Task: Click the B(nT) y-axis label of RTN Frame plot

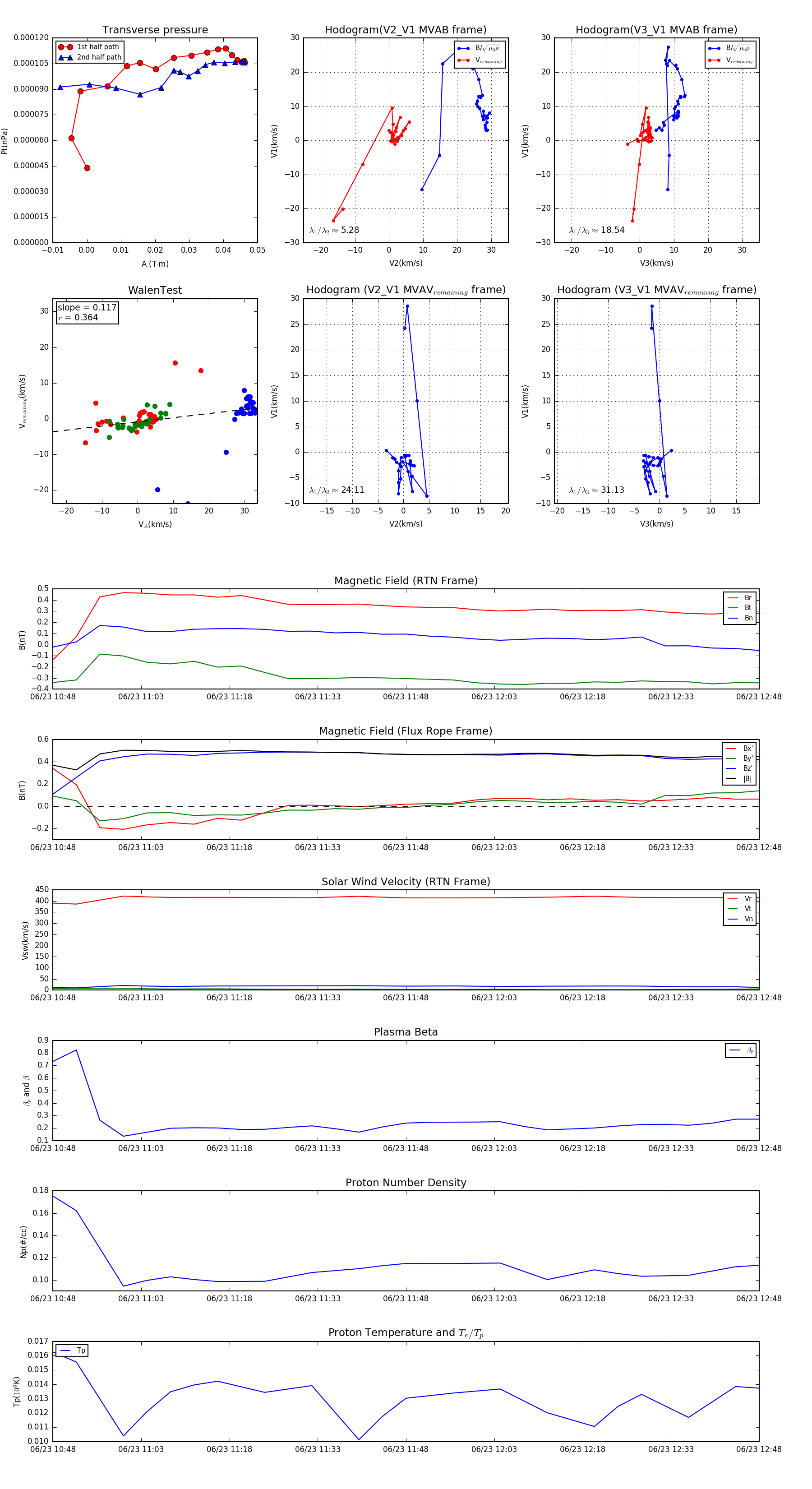Action: pyautogui.click(x=22, y=640)
